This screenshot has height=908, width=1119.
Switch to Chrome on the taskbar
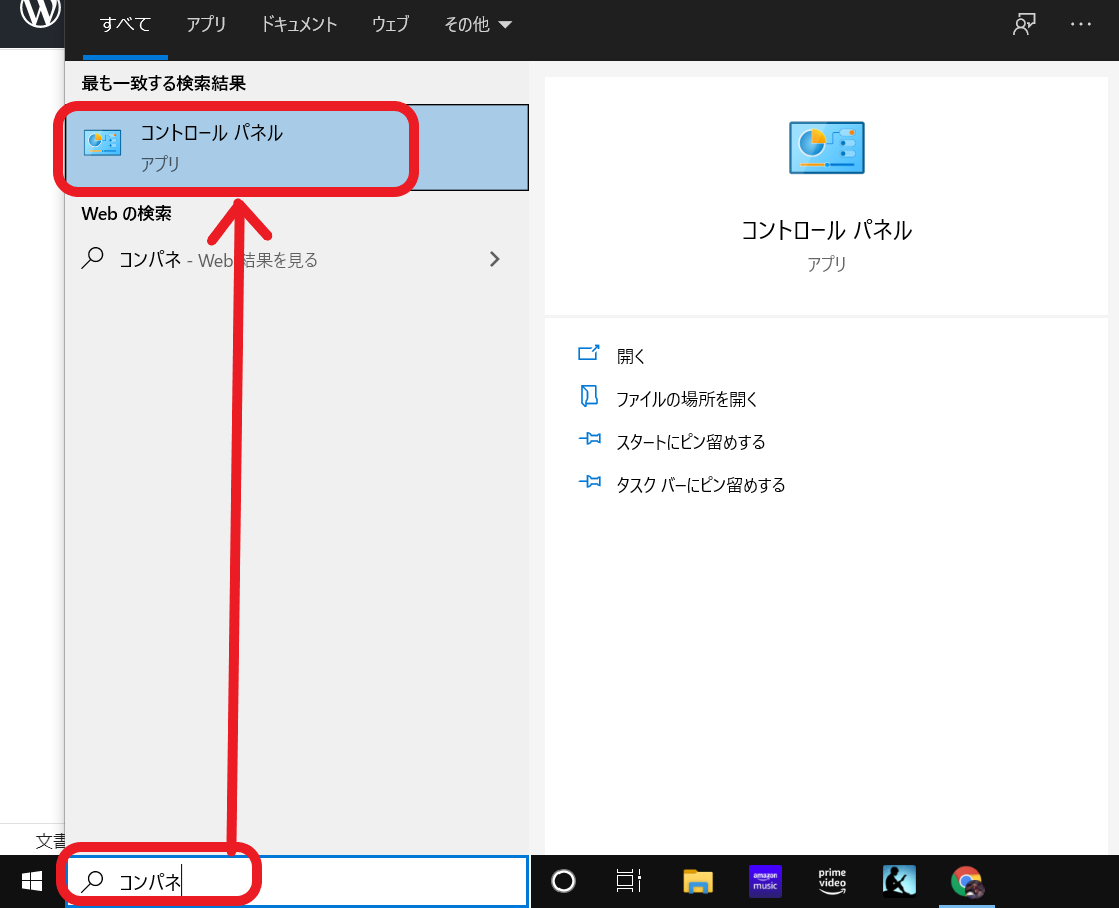pyautogui.click(x=967, y=882)
